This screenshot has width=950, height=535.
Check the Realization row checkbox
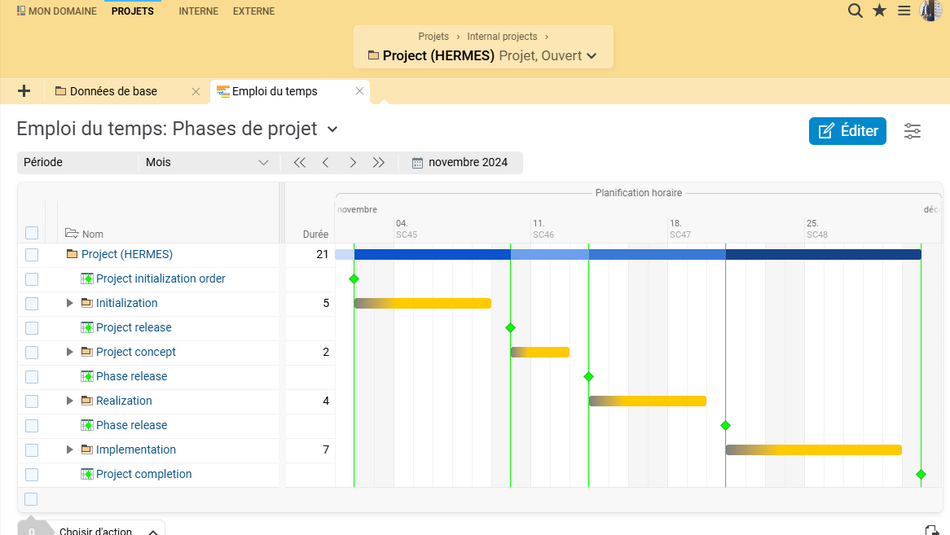(32, 401)
